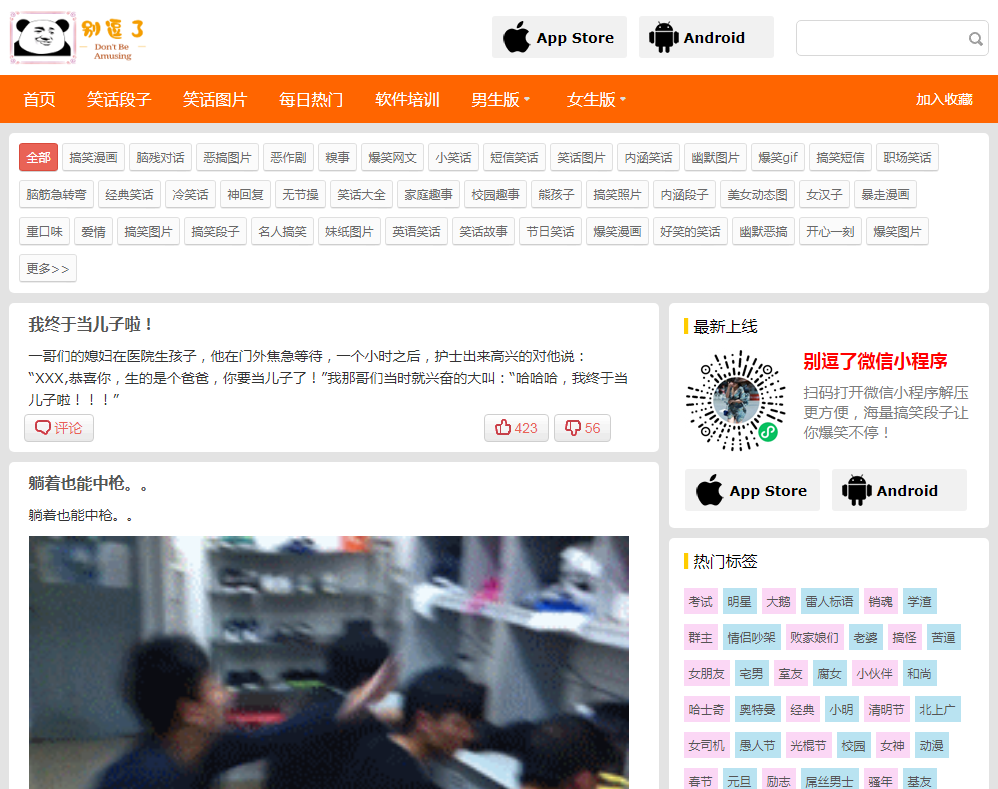Click the sidebar Android download button
Viewport: 998px width, 789px height.
pos(898,491)
